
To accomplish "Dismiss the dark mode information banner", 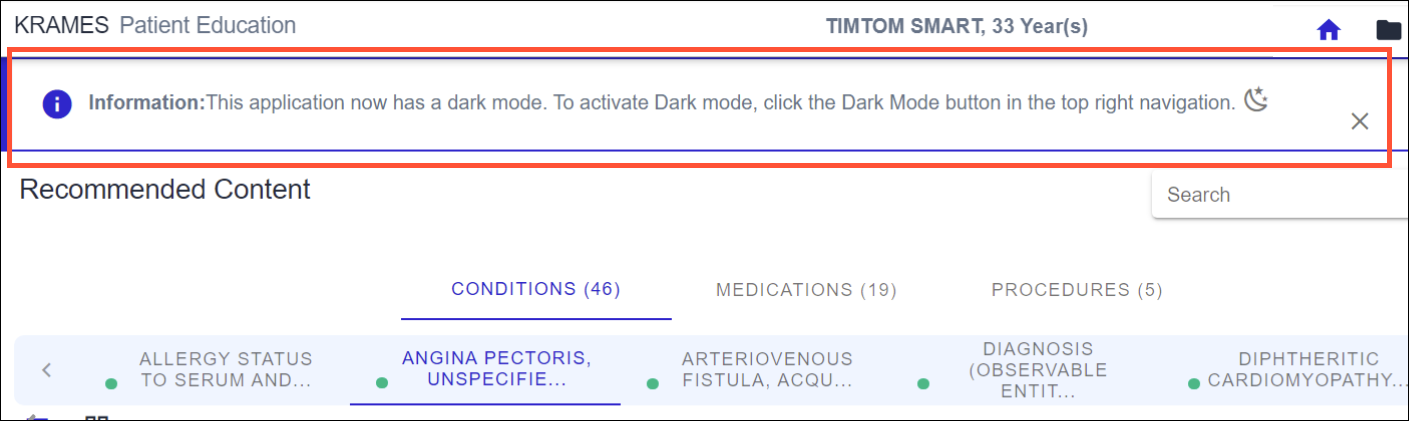I will [x=1359, y=122].
